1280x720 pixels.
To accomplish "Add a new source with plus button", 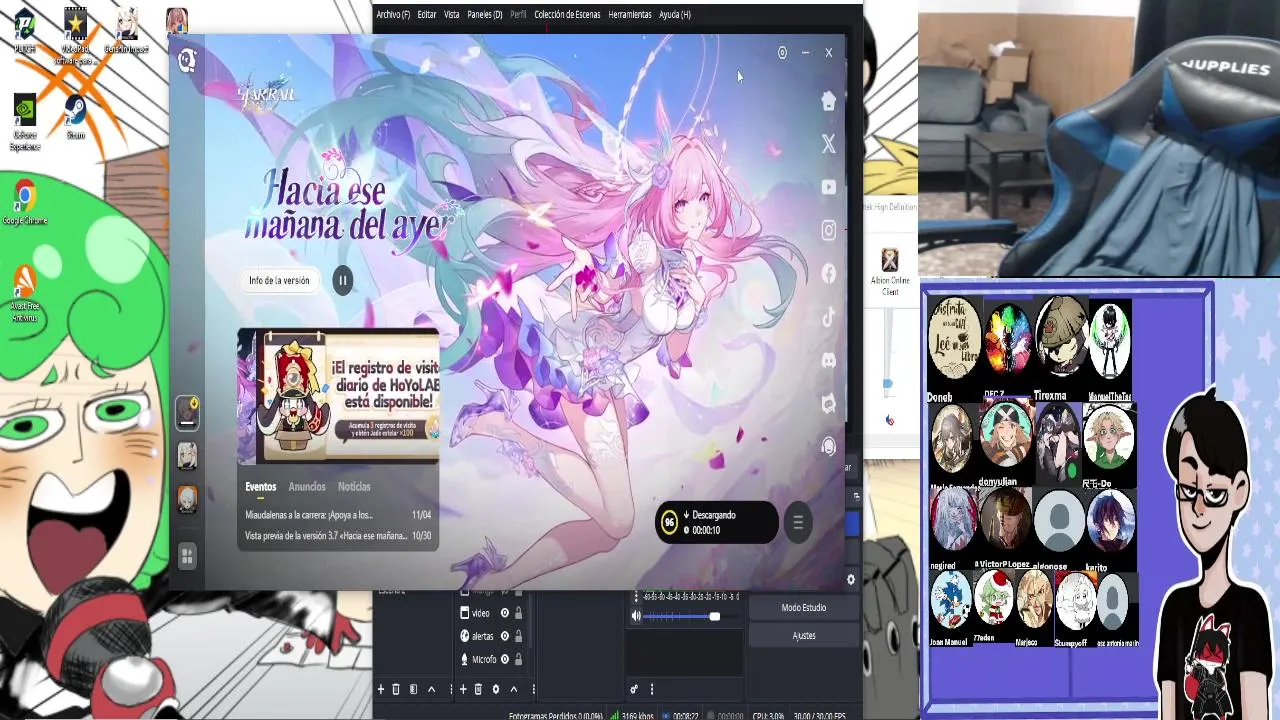I will (x=463, y=689).
